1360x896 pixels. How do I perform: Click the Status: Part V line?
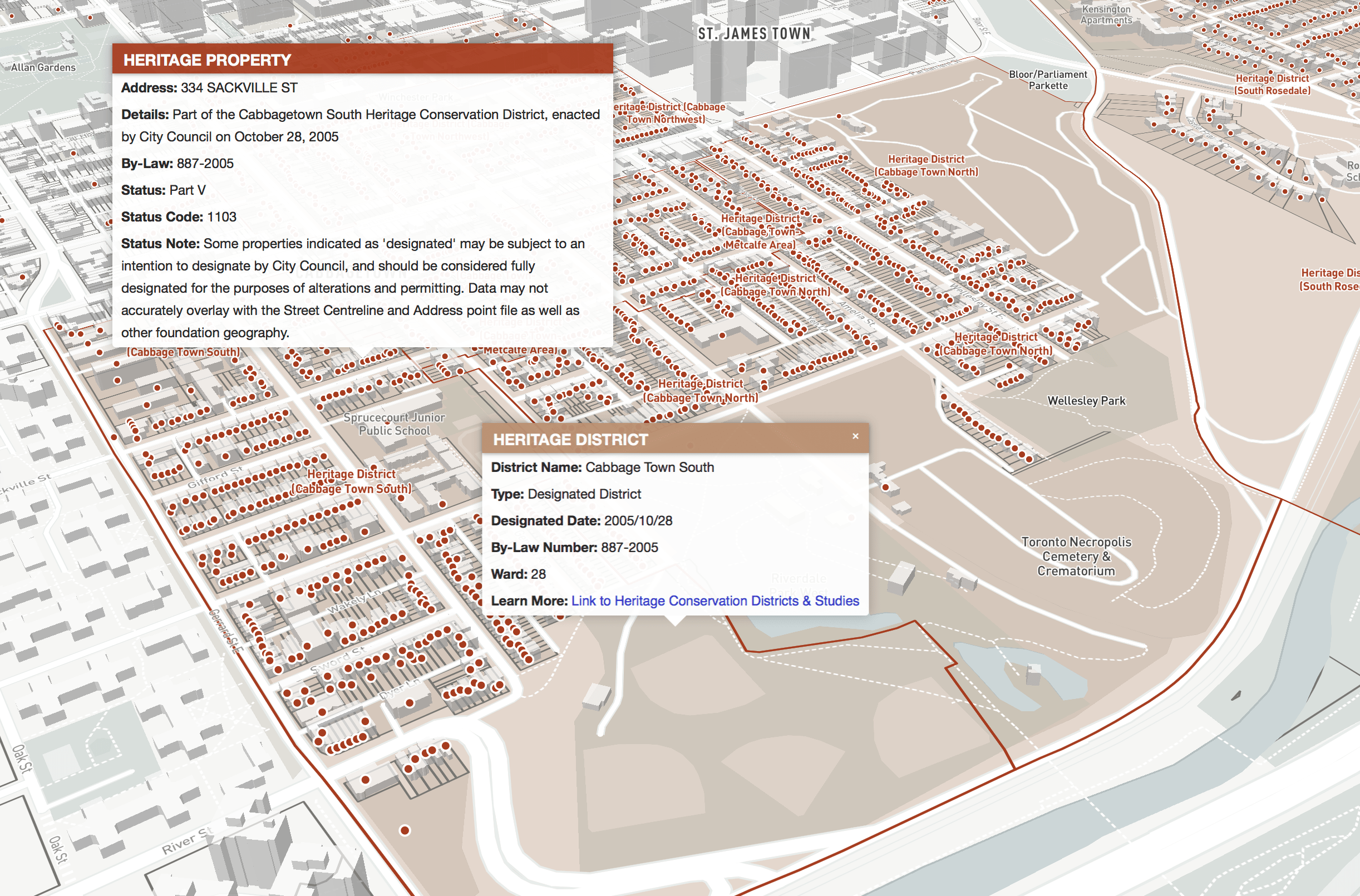pos(163,190)
